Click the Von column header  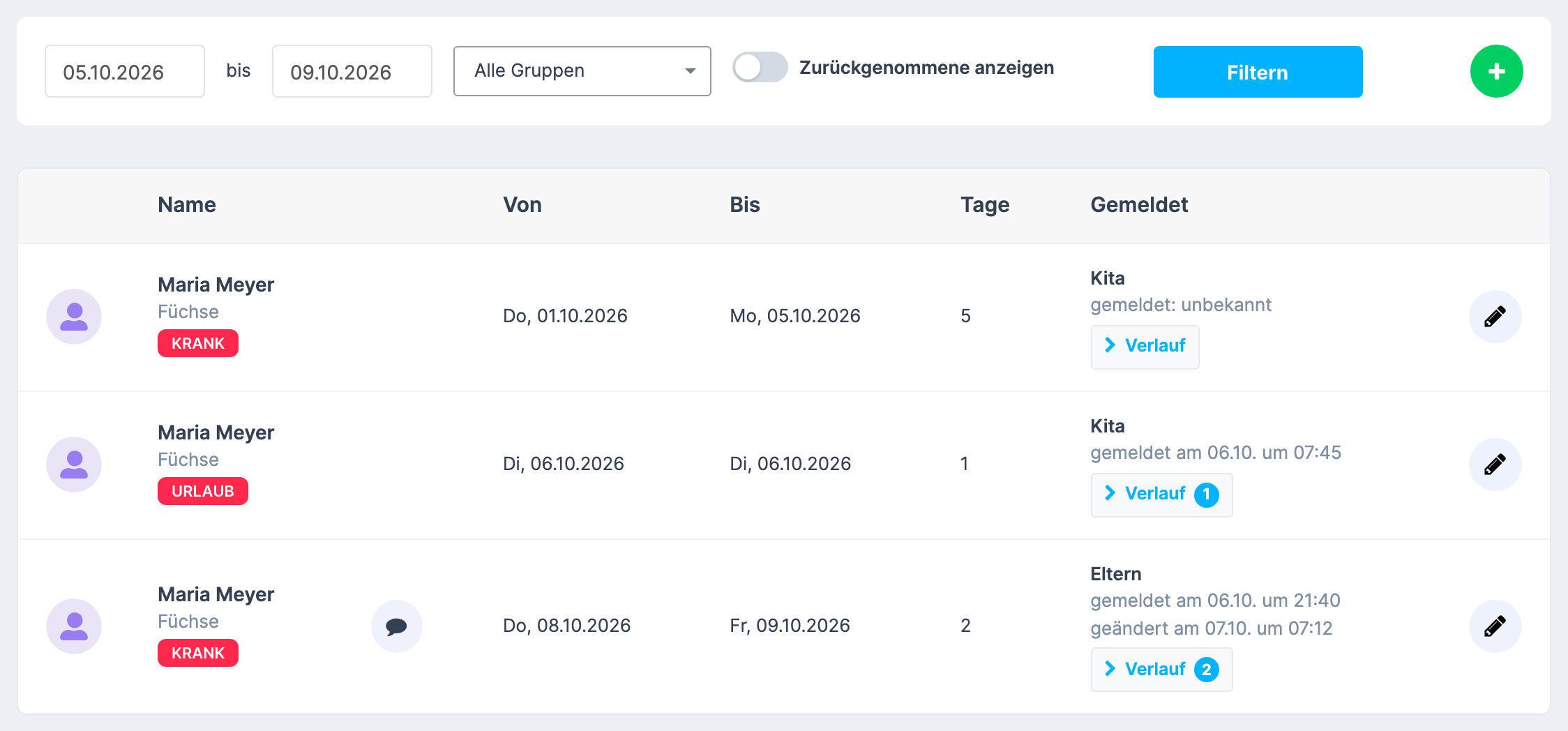tap(522, 205)
